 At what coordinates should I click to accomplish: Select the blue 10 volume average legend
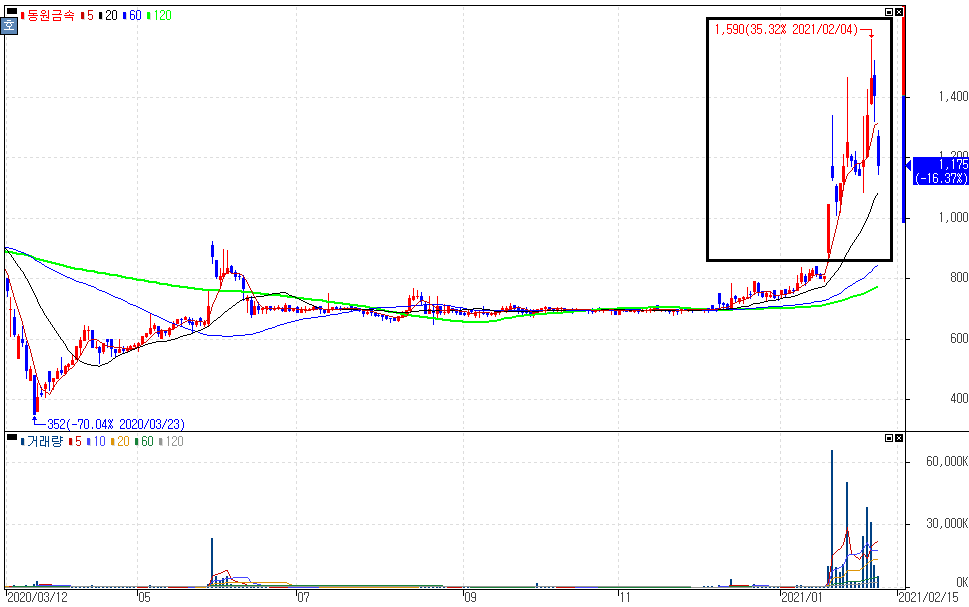click(96, 441)
